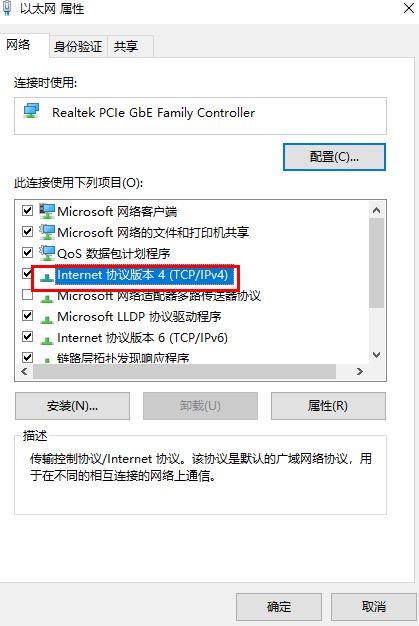419x626 pixels.
Task: Click the 以太网 title bar icon
Action: [7, 8]
